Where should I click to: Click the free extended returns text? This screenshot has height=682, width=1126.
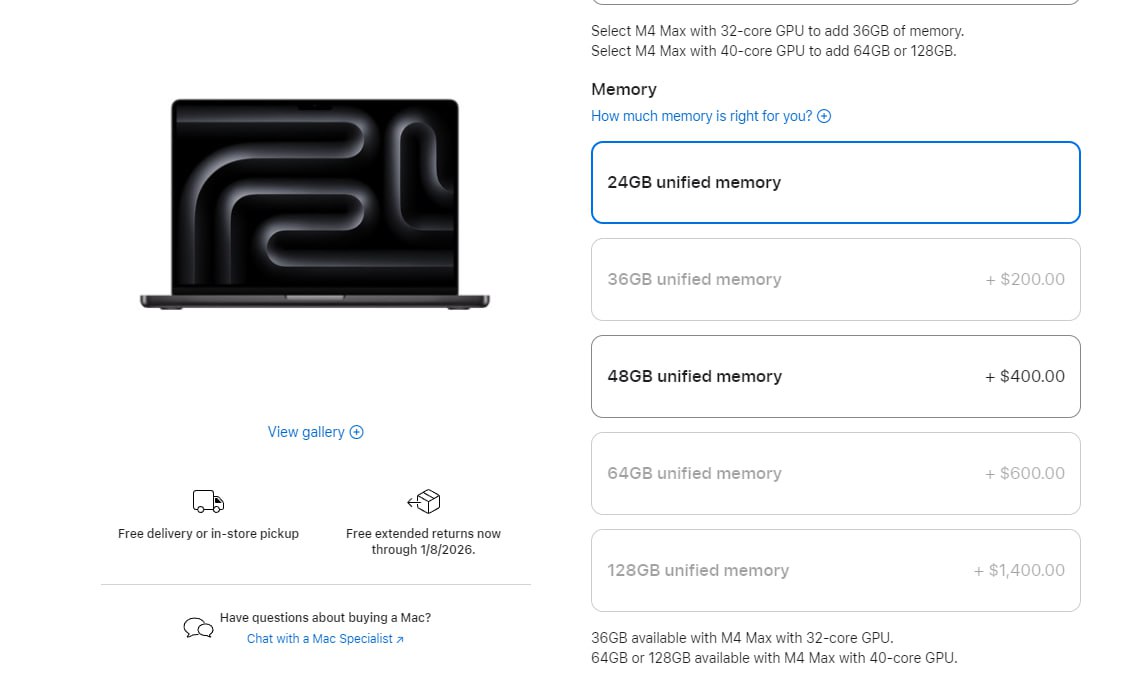pyautogui.click(x=423, y=541)
